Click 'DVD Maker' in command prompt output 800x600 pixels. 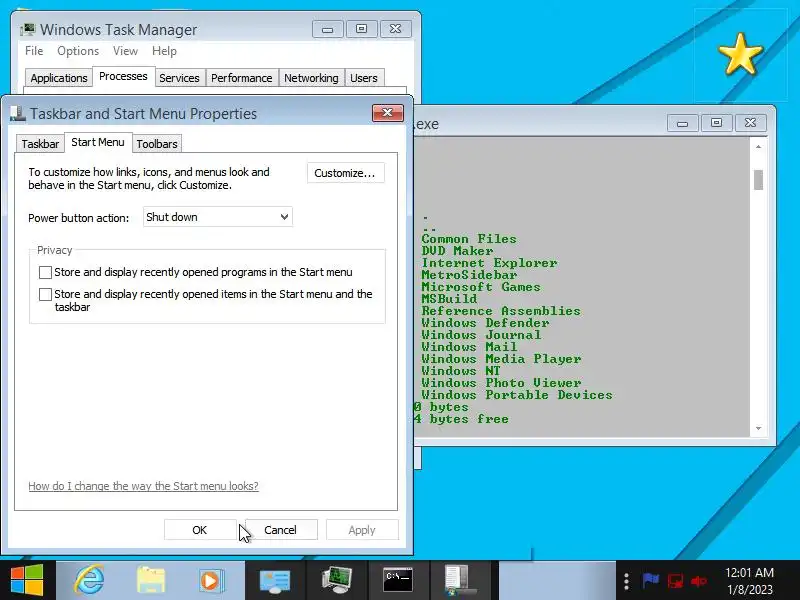tap(457, 251)
